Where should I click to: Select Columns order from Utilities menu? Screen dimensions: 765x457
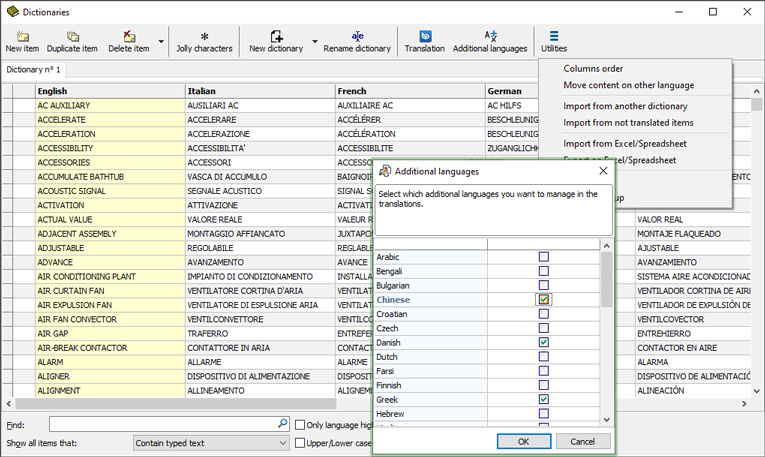(x=593, y=69)
